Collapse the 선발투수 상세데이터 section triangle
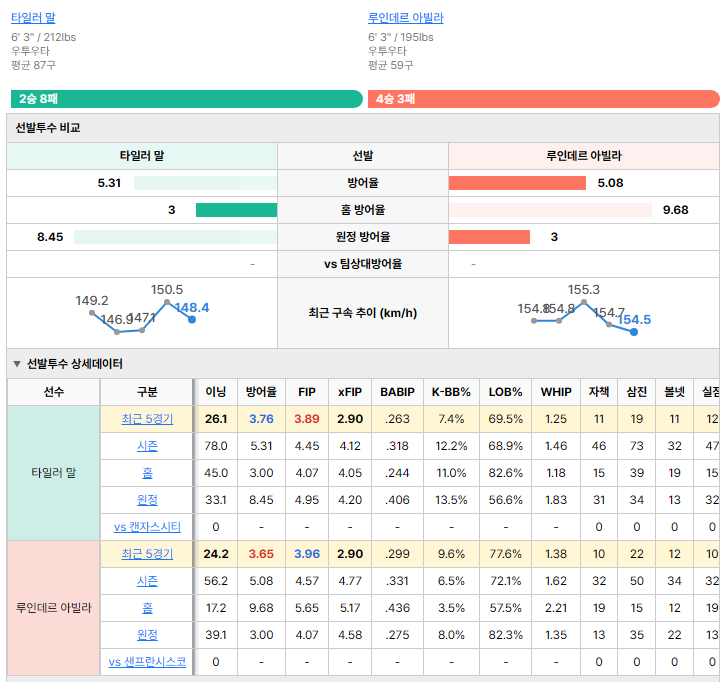The height and width of the screenshot is (682, 726). 17,364
